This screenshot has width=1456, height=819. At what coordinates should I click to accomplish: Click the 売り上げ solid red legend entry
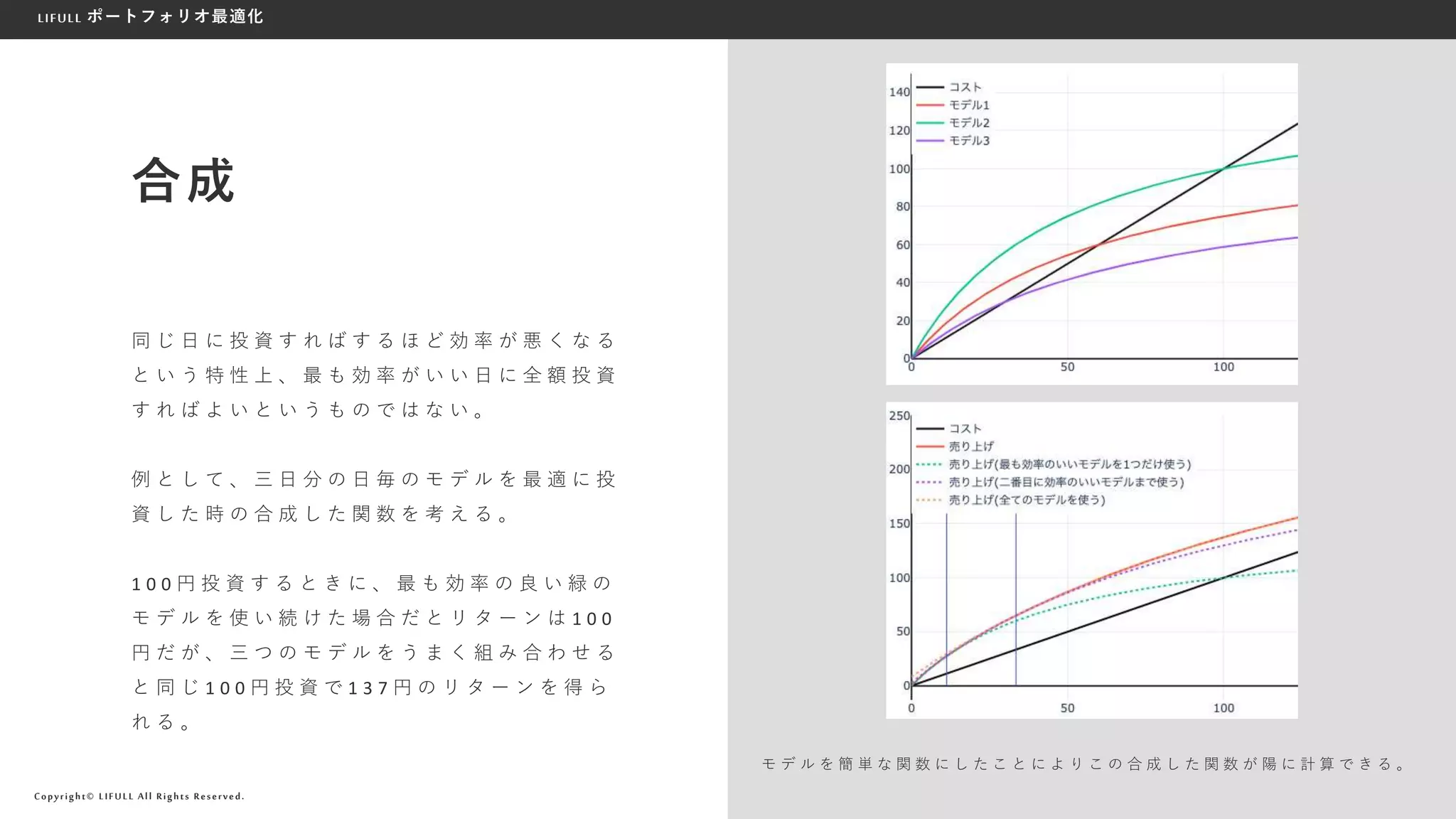(x=955, y=446)
